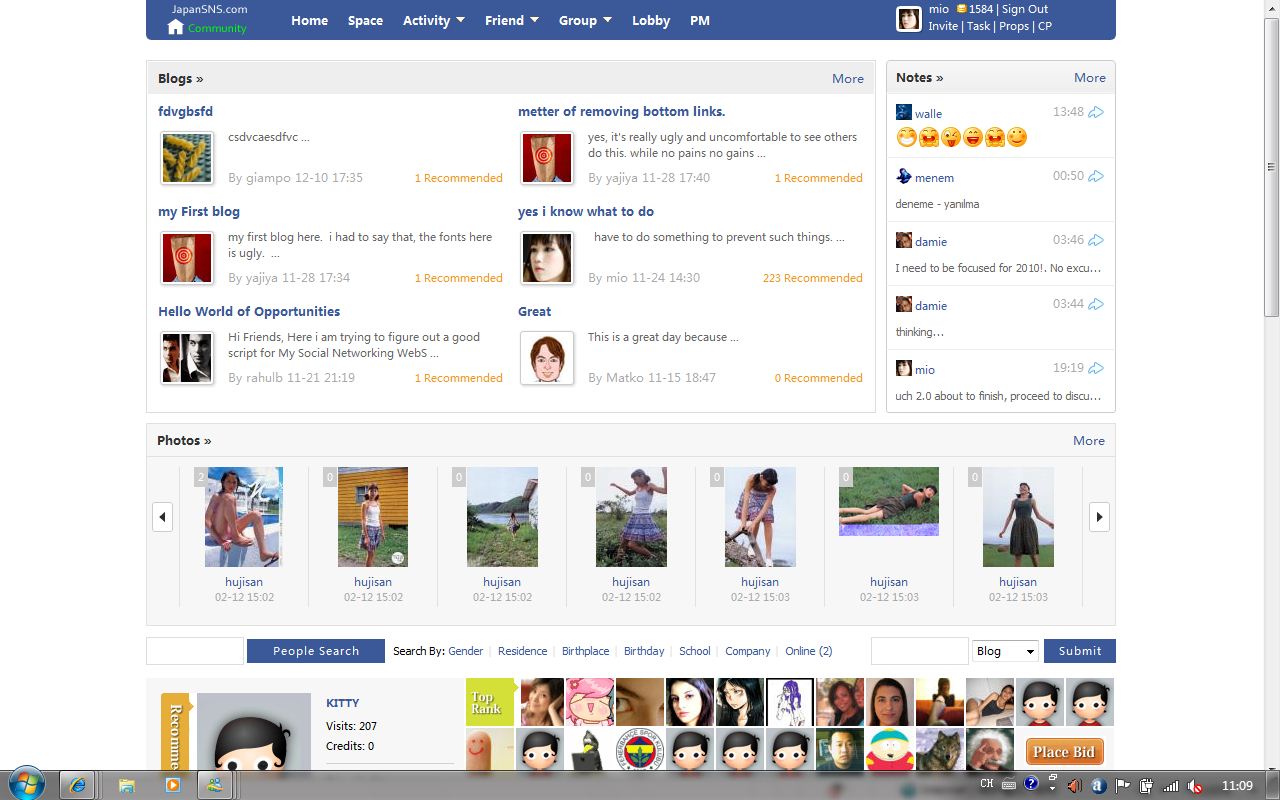Open menem's small avatar in Notes
The image size is (1280, 800).
click(x=903, y=176)
